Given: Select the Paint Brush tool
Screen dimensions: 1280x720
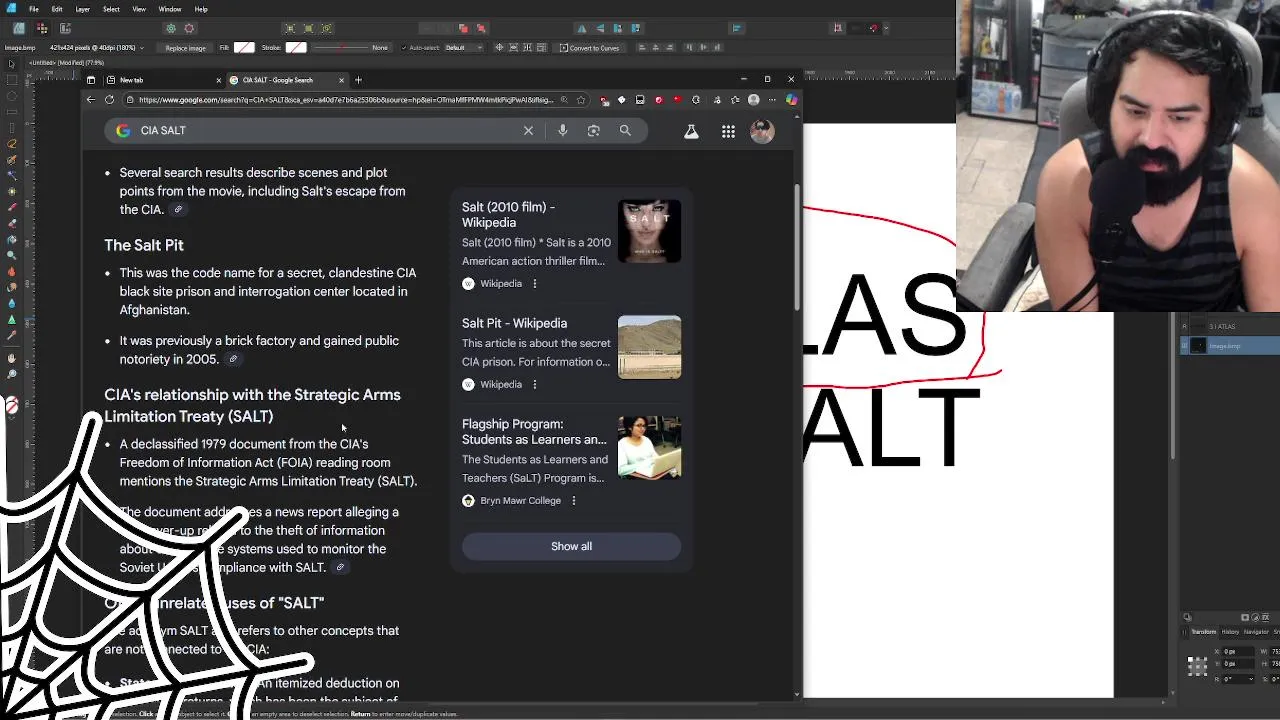Looking at the screenshot, I should 12,207.
